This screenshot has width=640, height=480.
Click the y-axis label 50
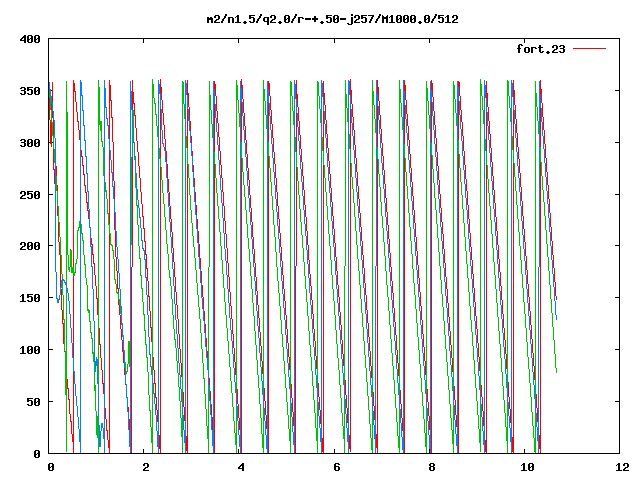[33, 402]
